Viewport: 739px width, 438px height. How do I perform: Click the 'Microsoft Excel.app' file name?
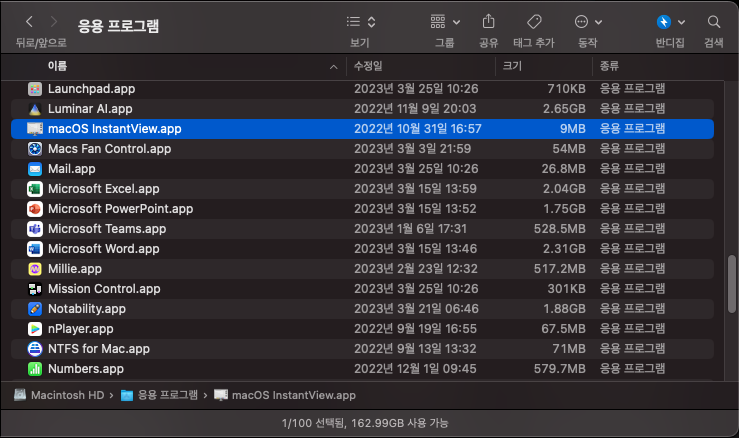104,189
